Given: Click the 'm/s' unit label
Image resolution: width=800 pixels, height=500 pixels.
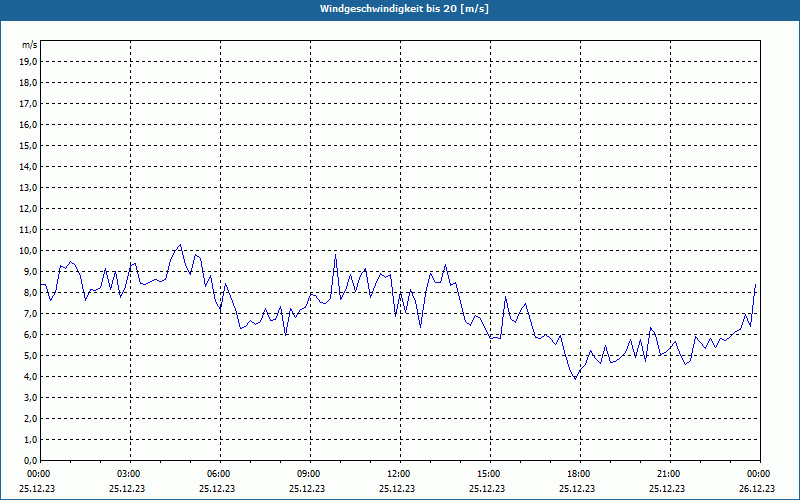Looking at the screenshot, I should click(x=30, y=45).
